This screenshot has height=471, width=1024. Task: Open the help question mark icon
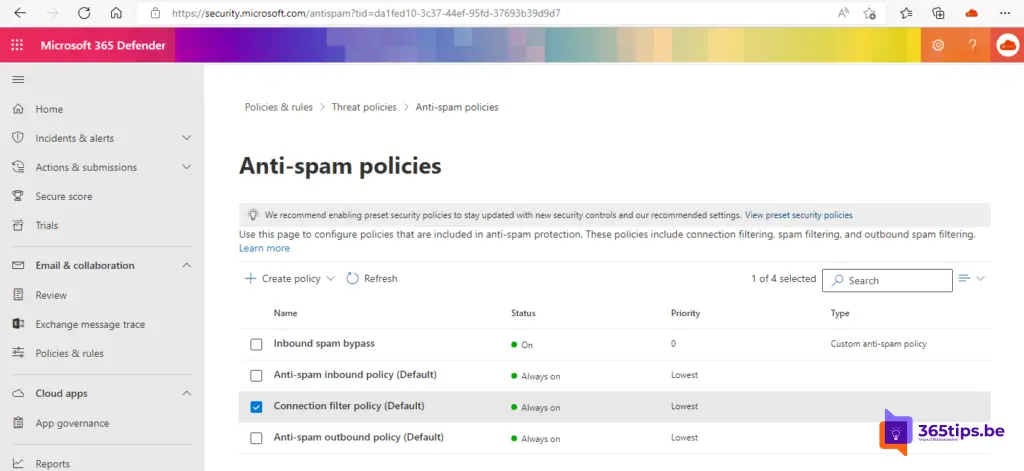coord(972,45)
